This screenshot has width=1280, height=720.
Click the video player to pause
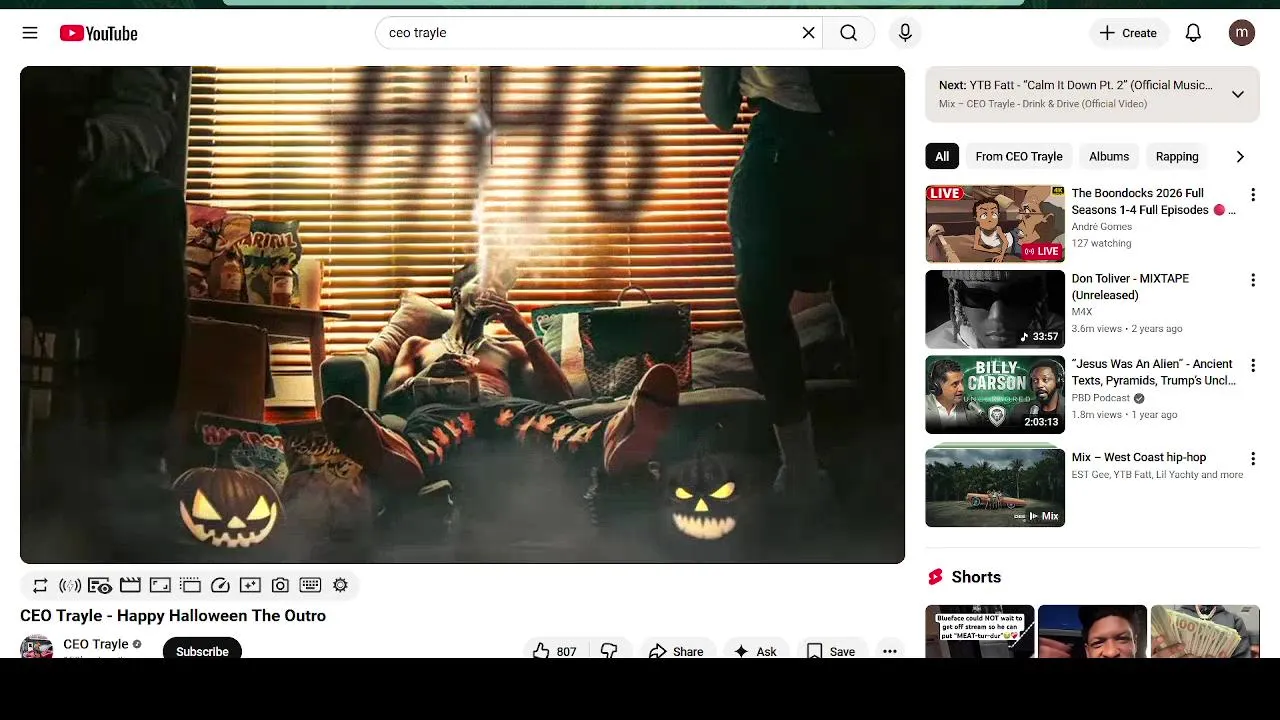pos(462,315)
